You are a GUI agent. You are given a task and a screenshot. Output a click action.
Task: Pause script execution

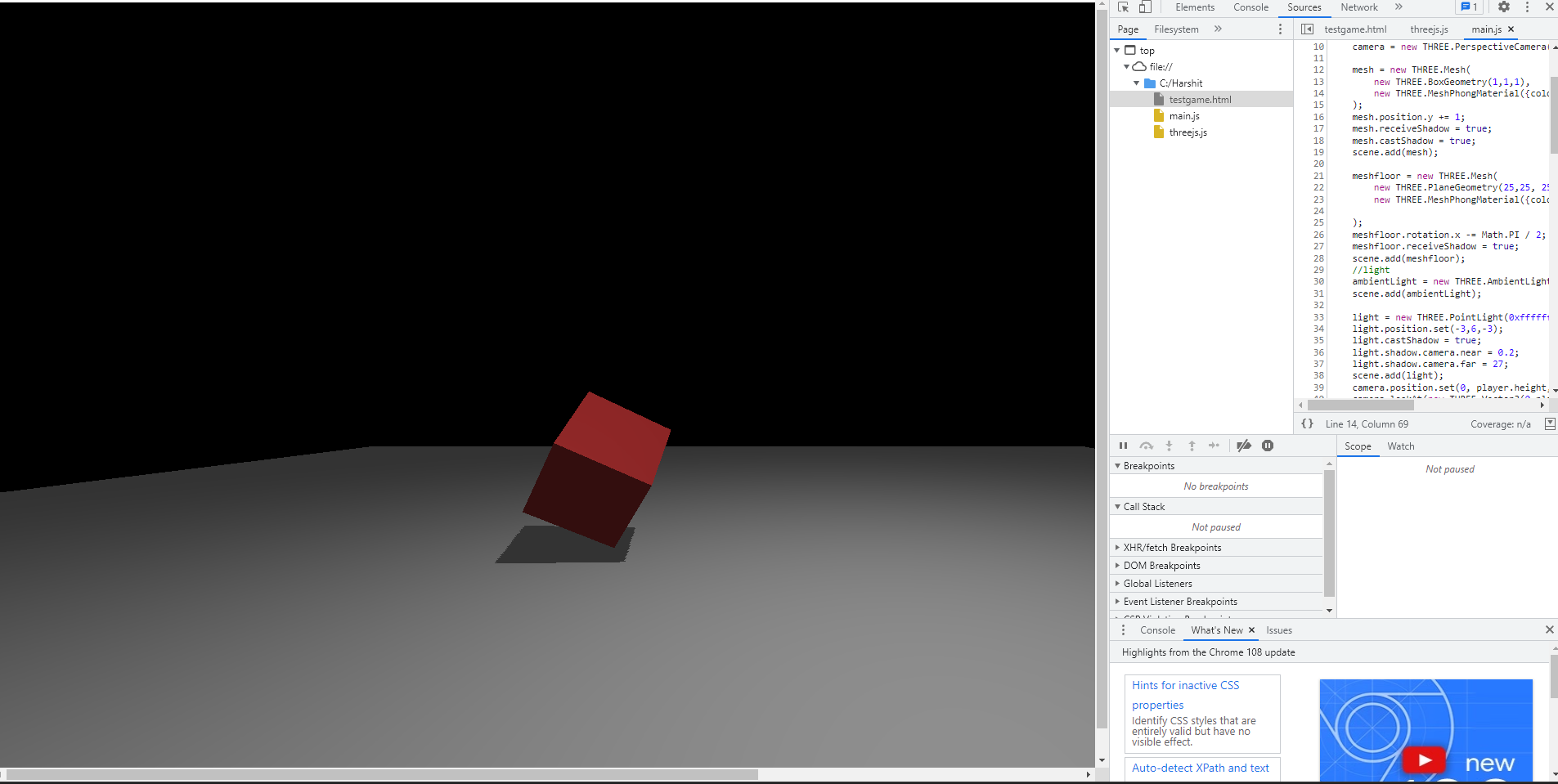[x=1123, y=446]
